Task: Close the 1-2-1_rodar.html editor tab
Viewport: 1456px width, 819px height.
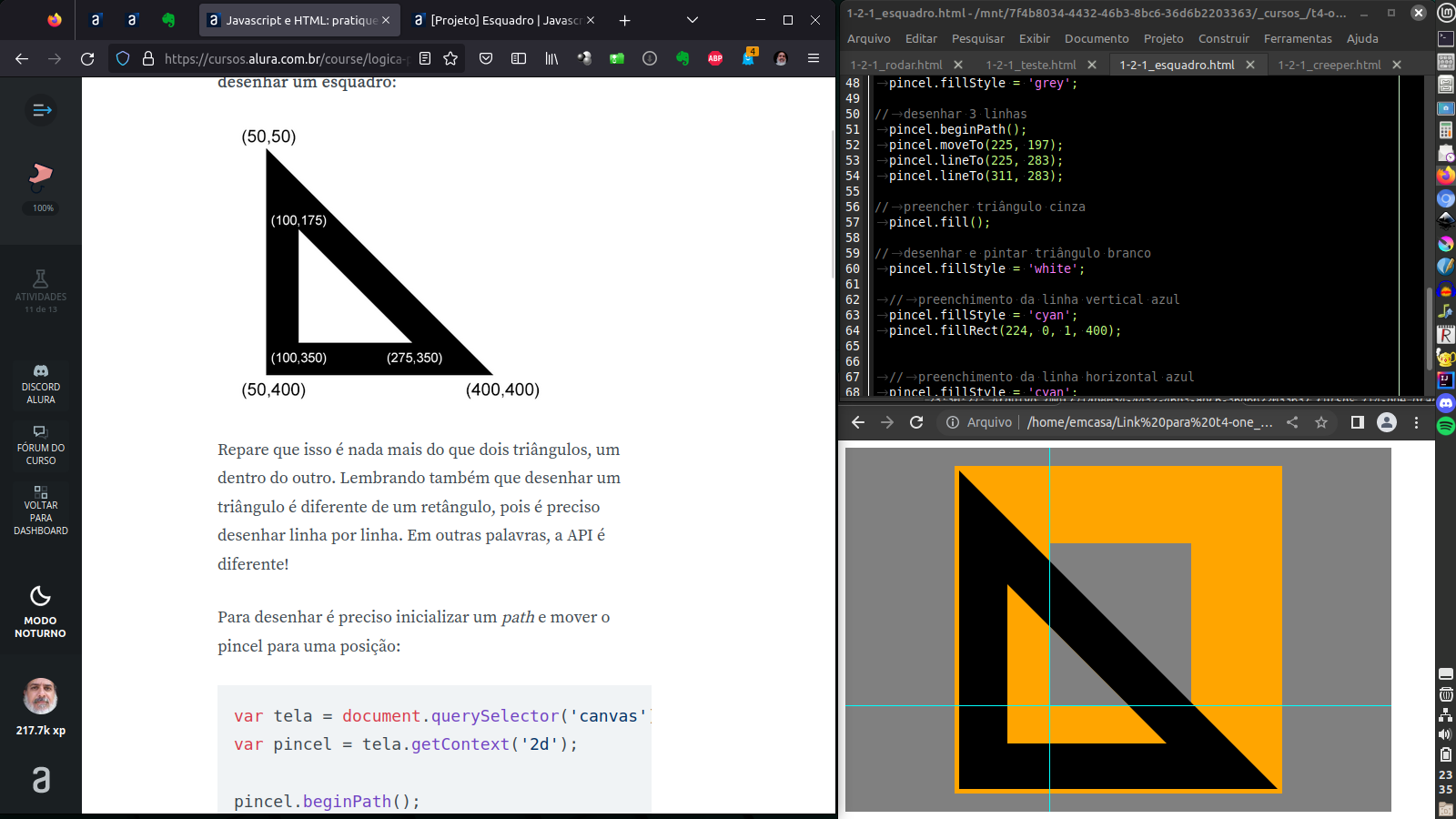Action: (x=958, y=65)
